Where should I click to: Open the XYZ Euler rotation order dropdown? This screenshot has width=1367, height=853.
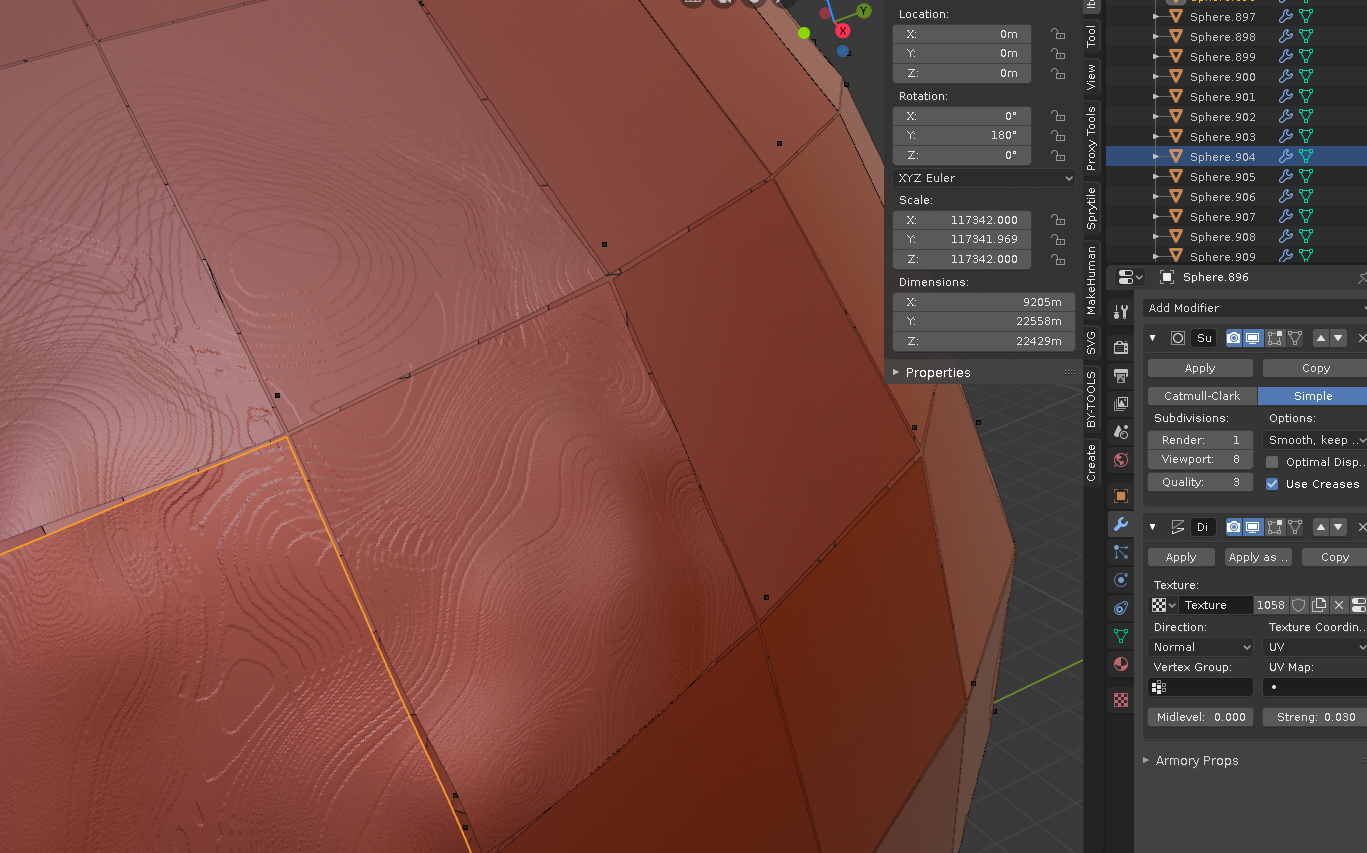point(983,177)
